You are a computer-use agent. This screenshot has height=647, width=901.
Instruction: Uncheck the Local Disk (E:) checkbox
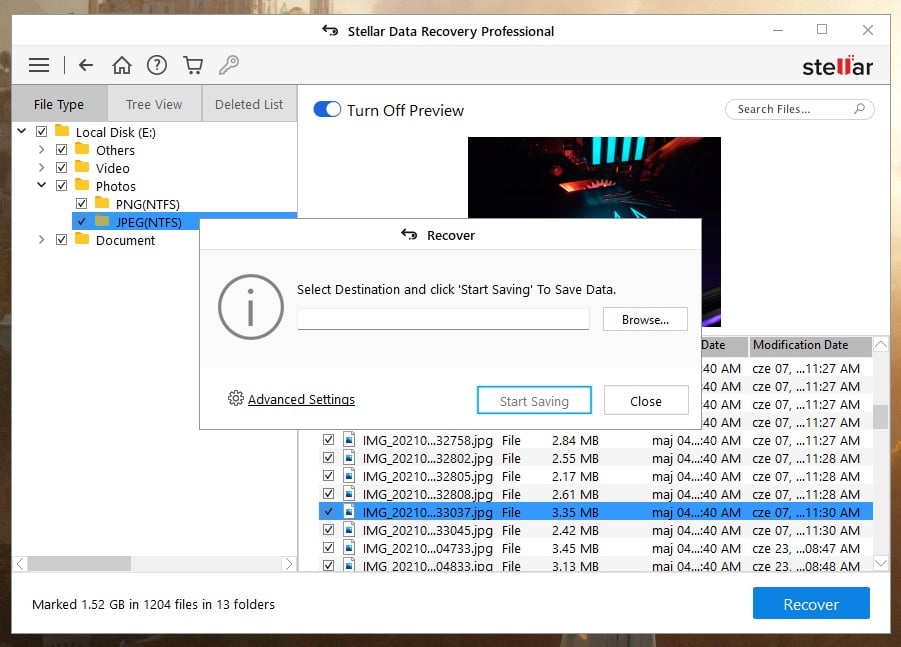click(41, 132)
